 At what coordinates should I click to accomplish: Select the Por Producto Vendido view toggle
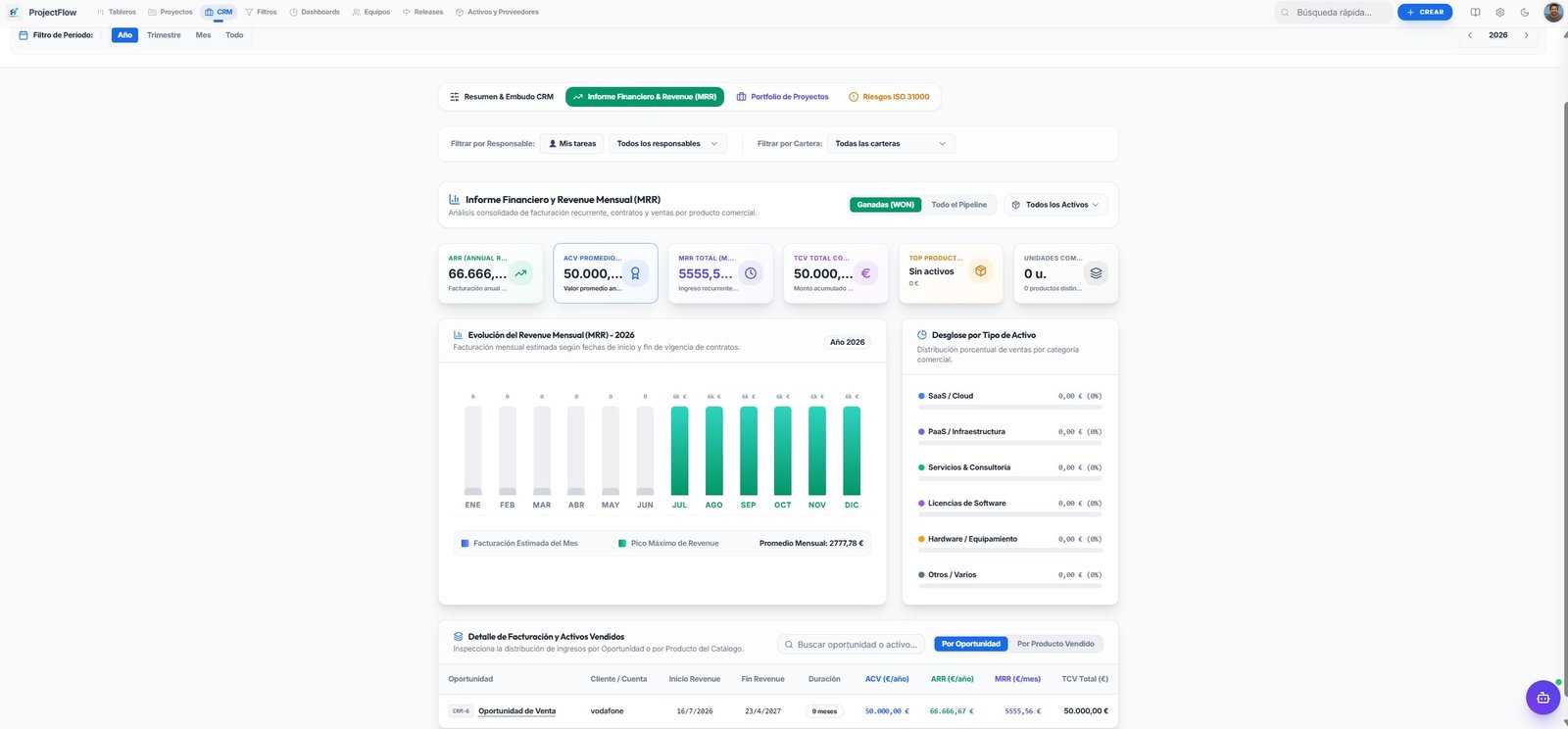coord(1055,644)
